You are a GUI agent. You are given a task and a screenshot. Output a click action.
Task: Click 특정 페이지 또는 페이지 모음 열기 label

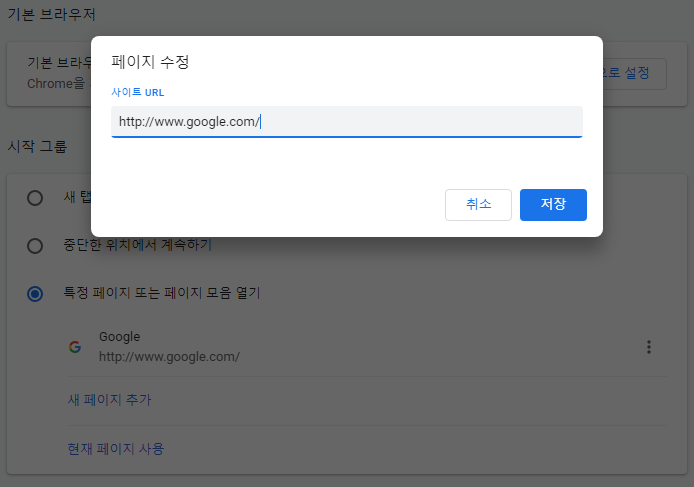162,293
